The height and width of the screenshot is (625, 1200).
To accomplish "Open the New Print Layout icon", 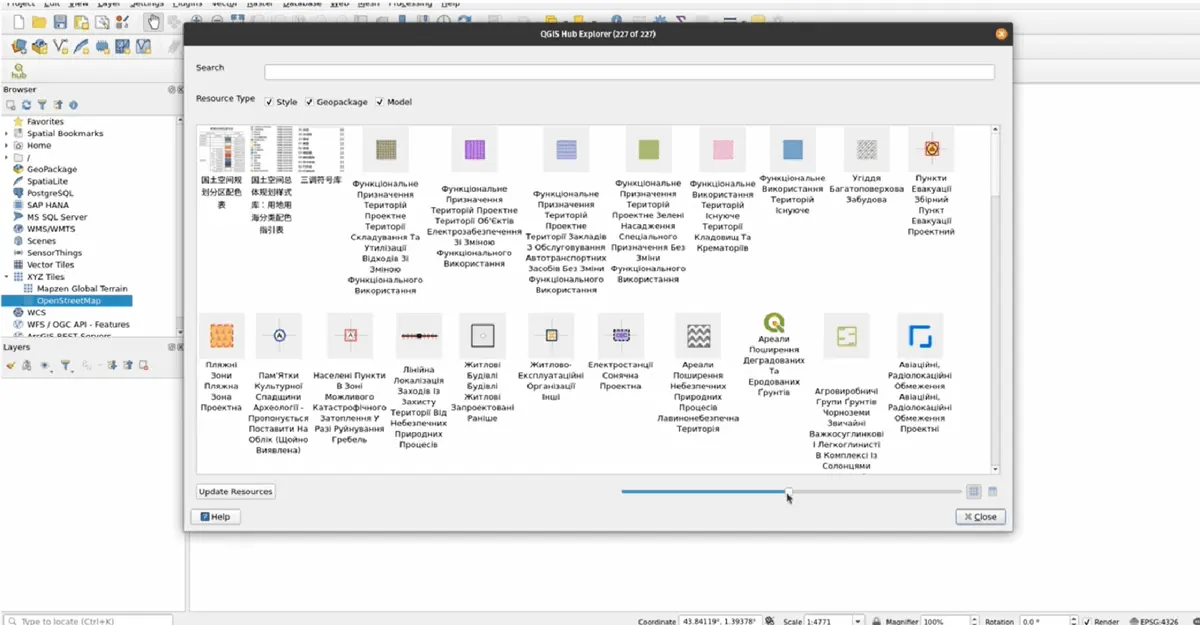I will (81, 22).
